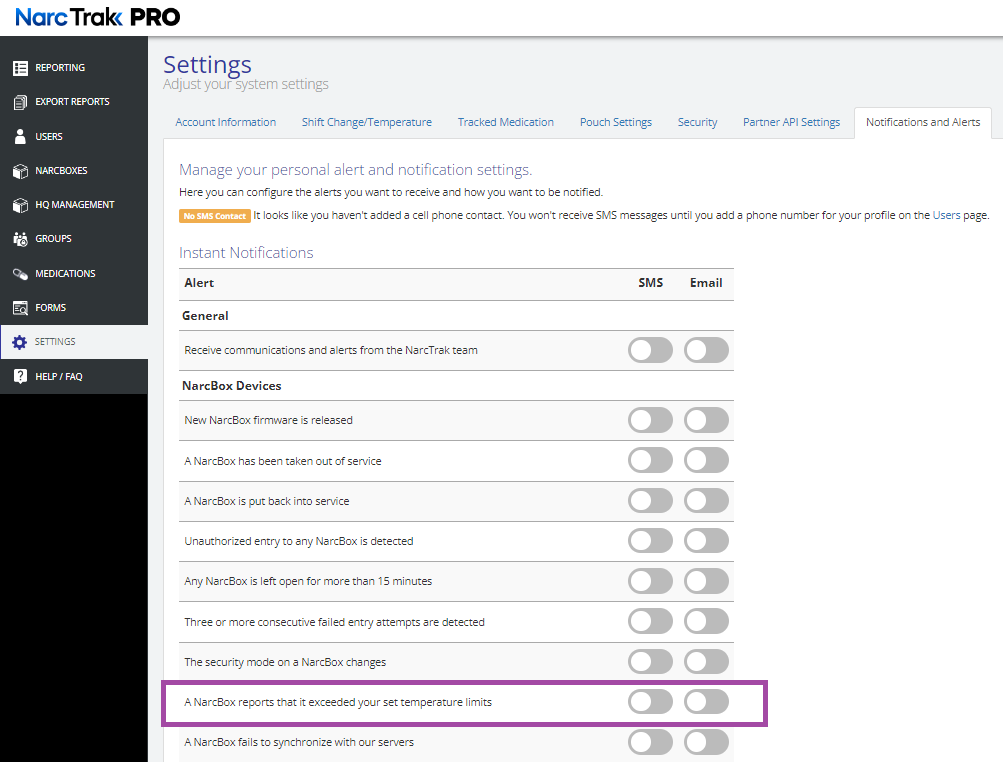The image size is (1003, 762).
Task: Click the Export Reports documents icon
Action: point(20,102)
